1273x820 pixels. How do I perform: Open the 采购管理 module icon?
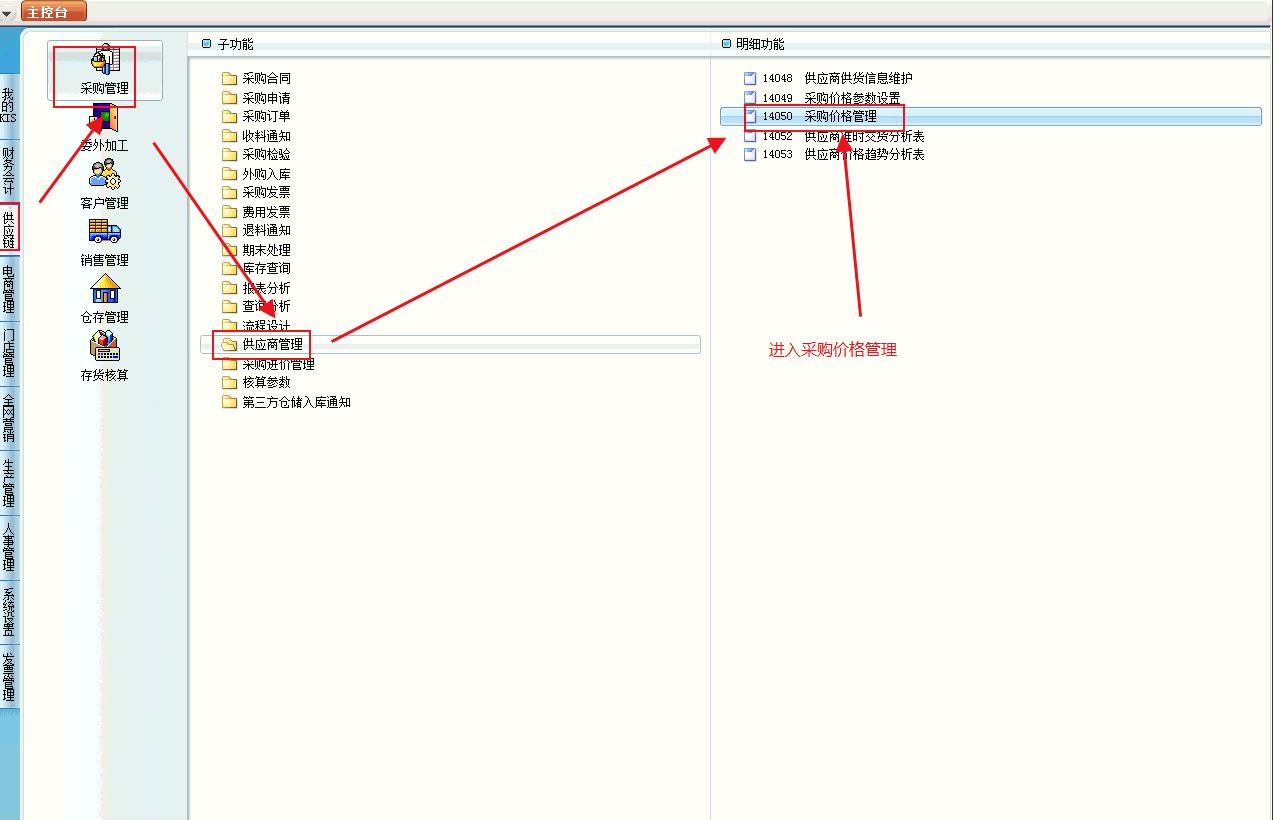(x=105, y=70)
